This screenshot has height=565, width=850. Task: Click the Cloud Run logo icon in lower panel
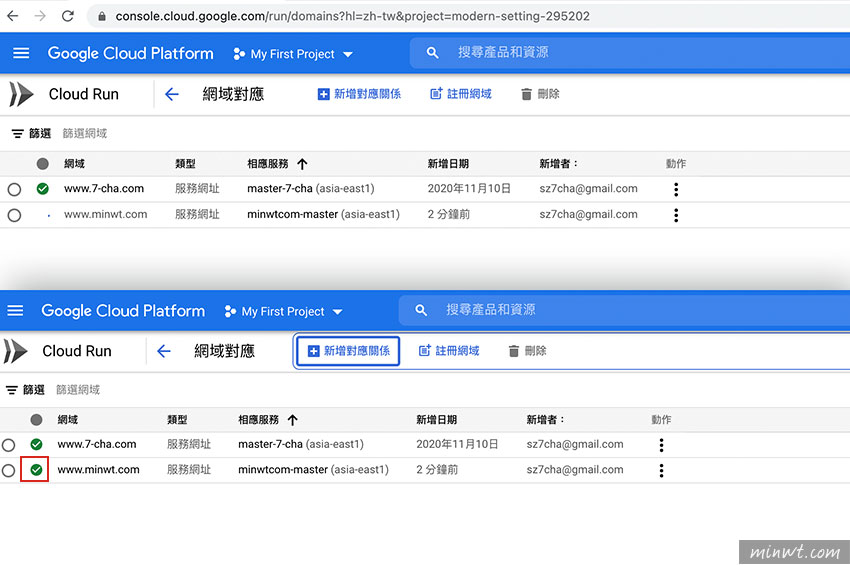[x=15, y=351]
